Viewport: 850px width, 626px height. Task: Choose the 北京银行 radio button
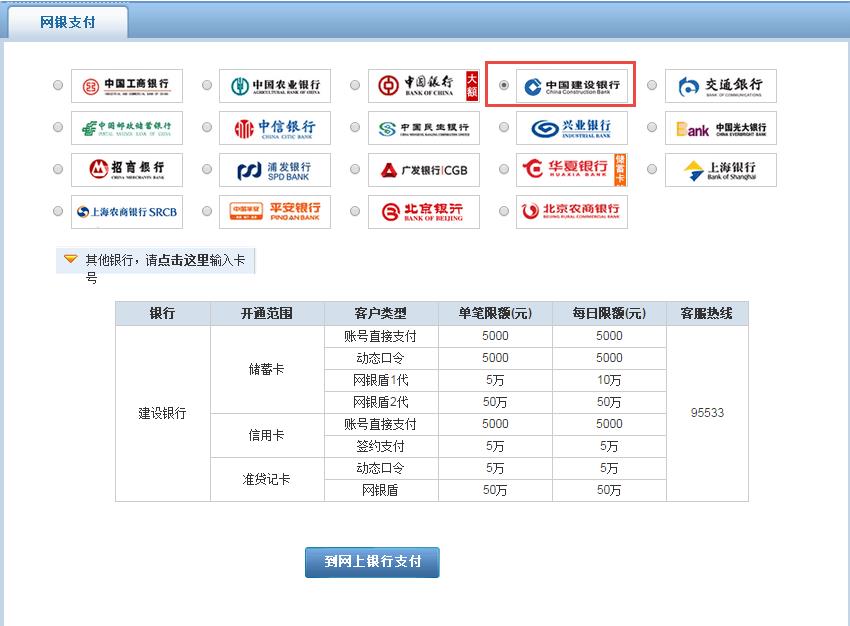[x=355, y=211]
